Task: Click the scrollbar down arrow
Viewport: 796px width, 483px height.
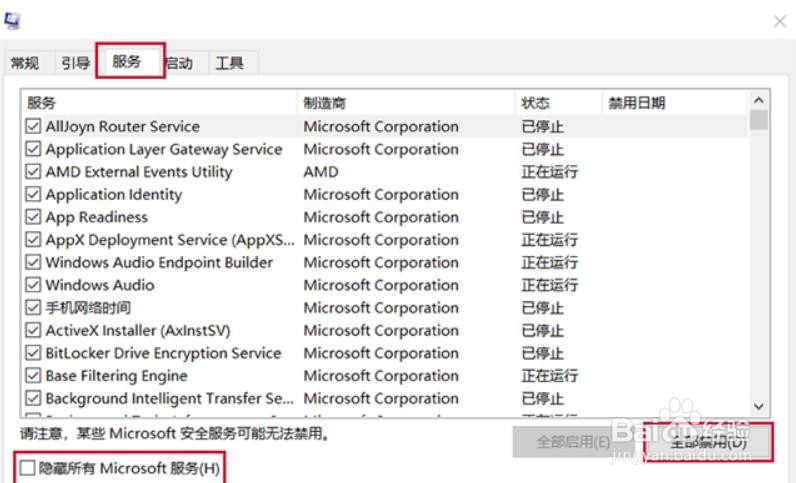Action: pyautogui.click(x=758, y=406)
